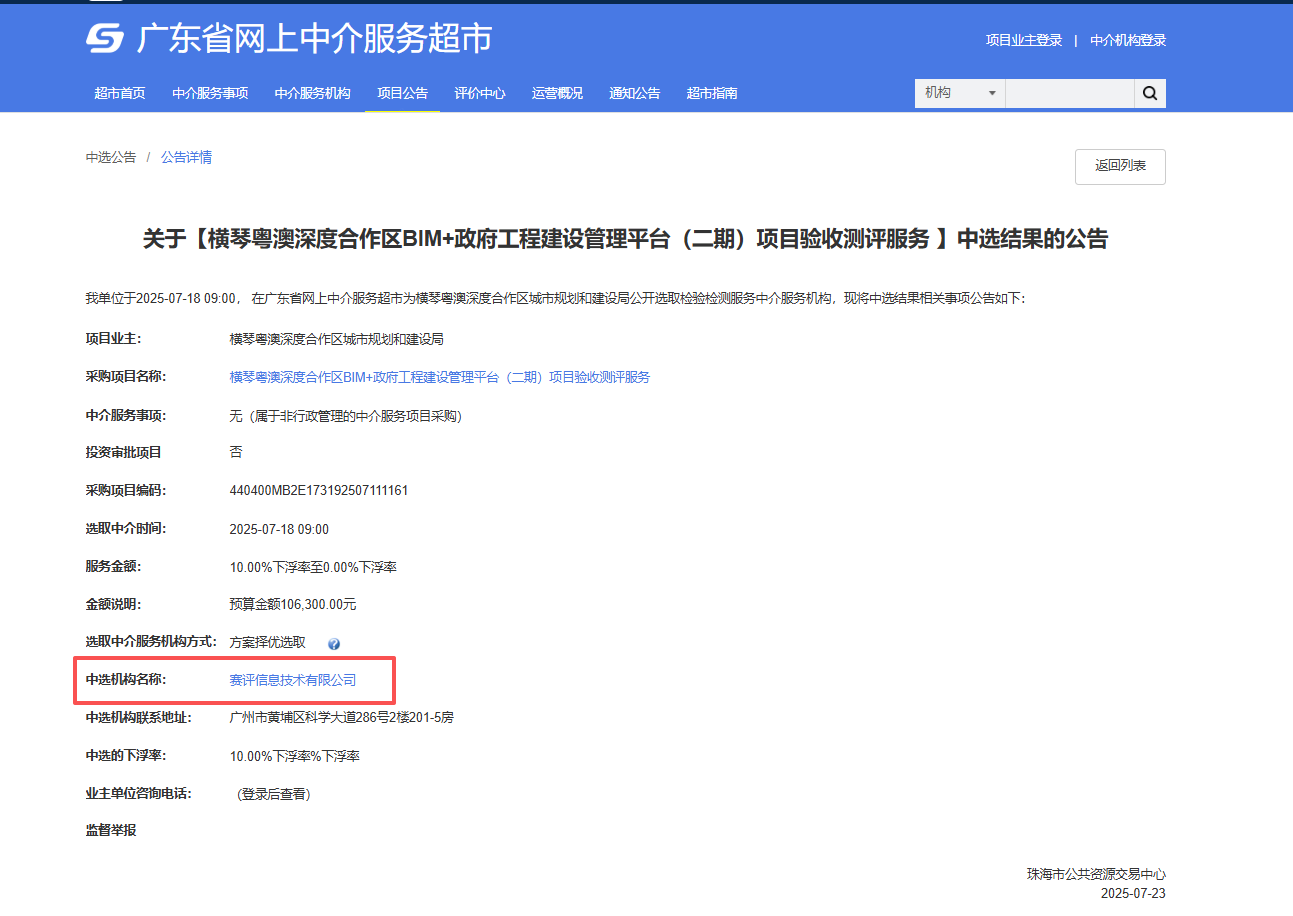Select 超市指南 in navigation bar
The height and width of the screenshot is (916, 1293).
(x=712, y=93)
